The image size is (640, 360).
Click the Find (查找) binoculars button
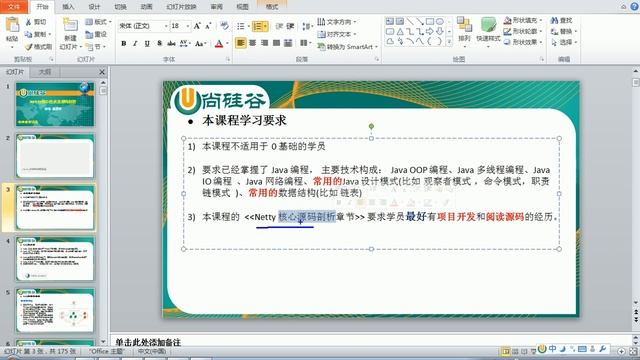click(562, 20)
